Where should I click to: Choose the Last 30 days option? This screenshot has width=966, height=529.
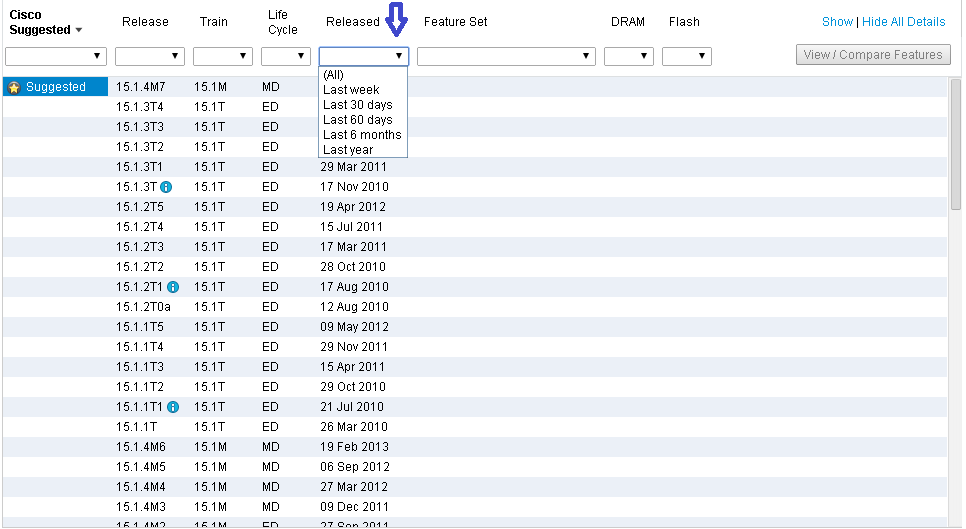click(x=357, y=105)
